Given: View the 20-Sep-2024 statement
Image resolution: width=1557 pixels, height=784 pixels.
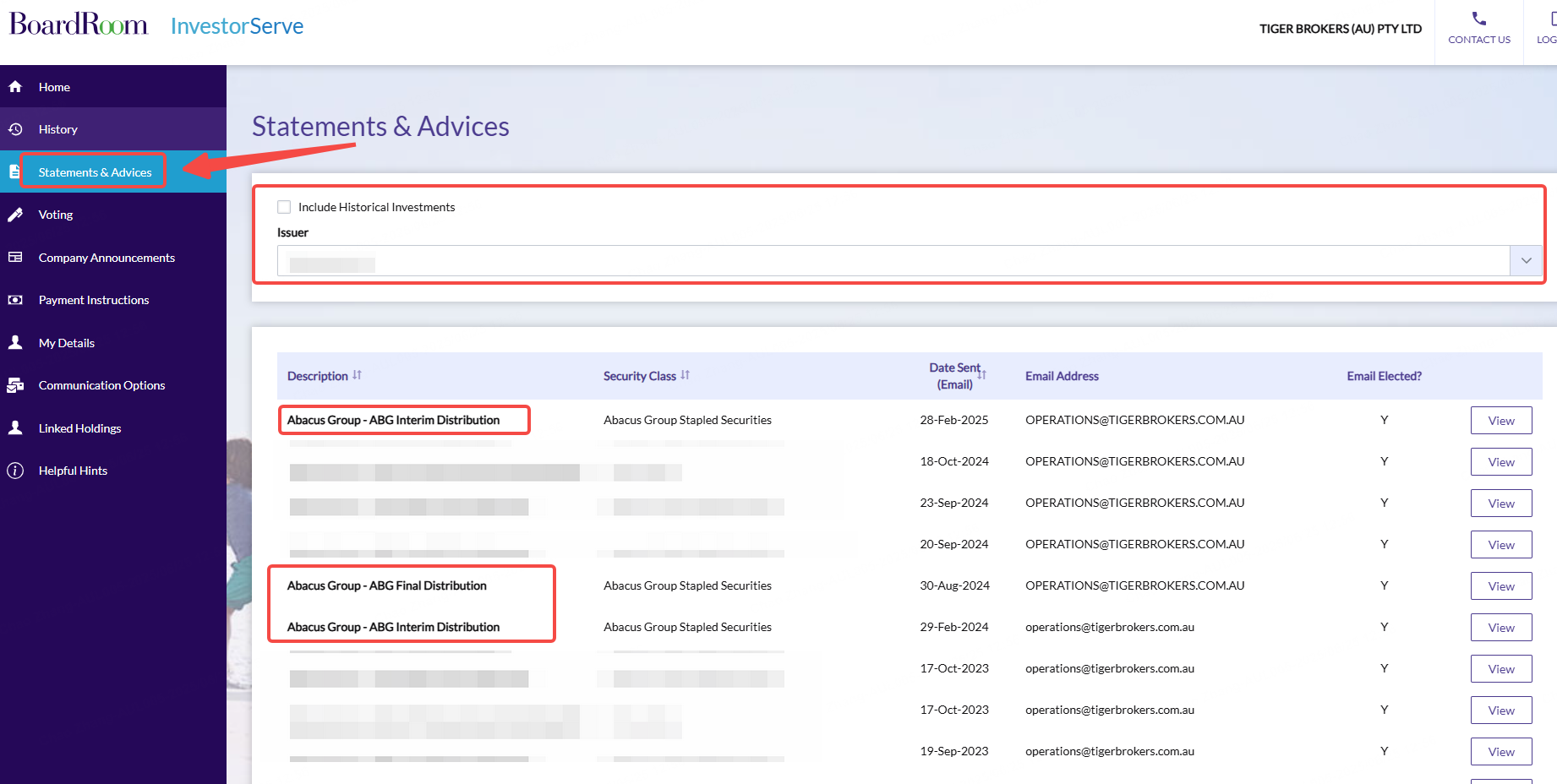Looking at the screenshot, I should click(1501, 545).
